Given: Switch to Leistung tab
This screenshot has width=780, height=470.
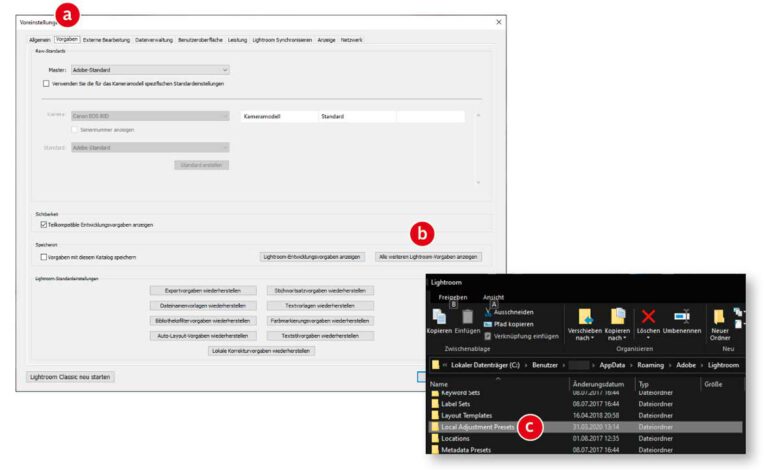Looking at the screenshot, I should click(237, 40).
